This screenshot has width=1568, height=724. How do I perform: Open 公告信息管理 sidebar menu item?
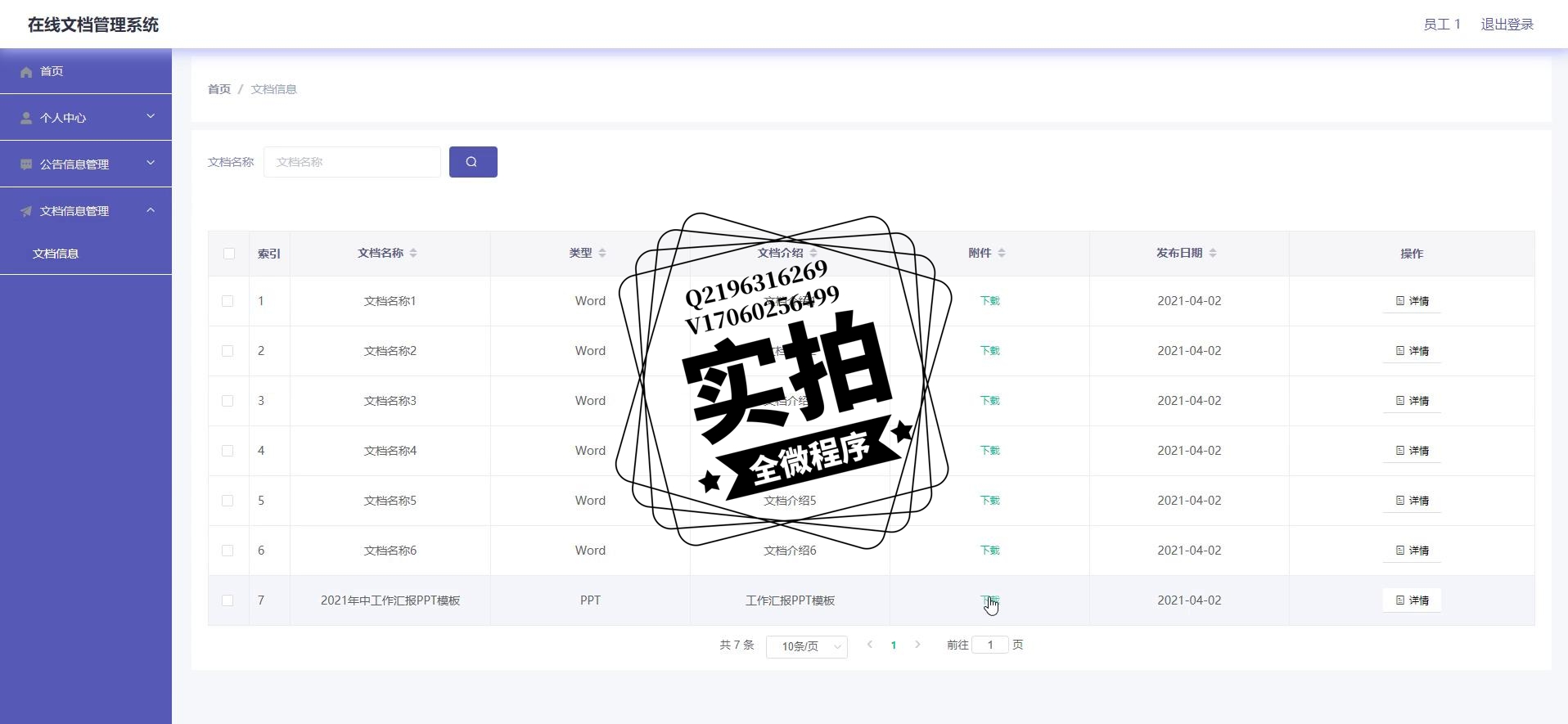(x=86, y=164)
